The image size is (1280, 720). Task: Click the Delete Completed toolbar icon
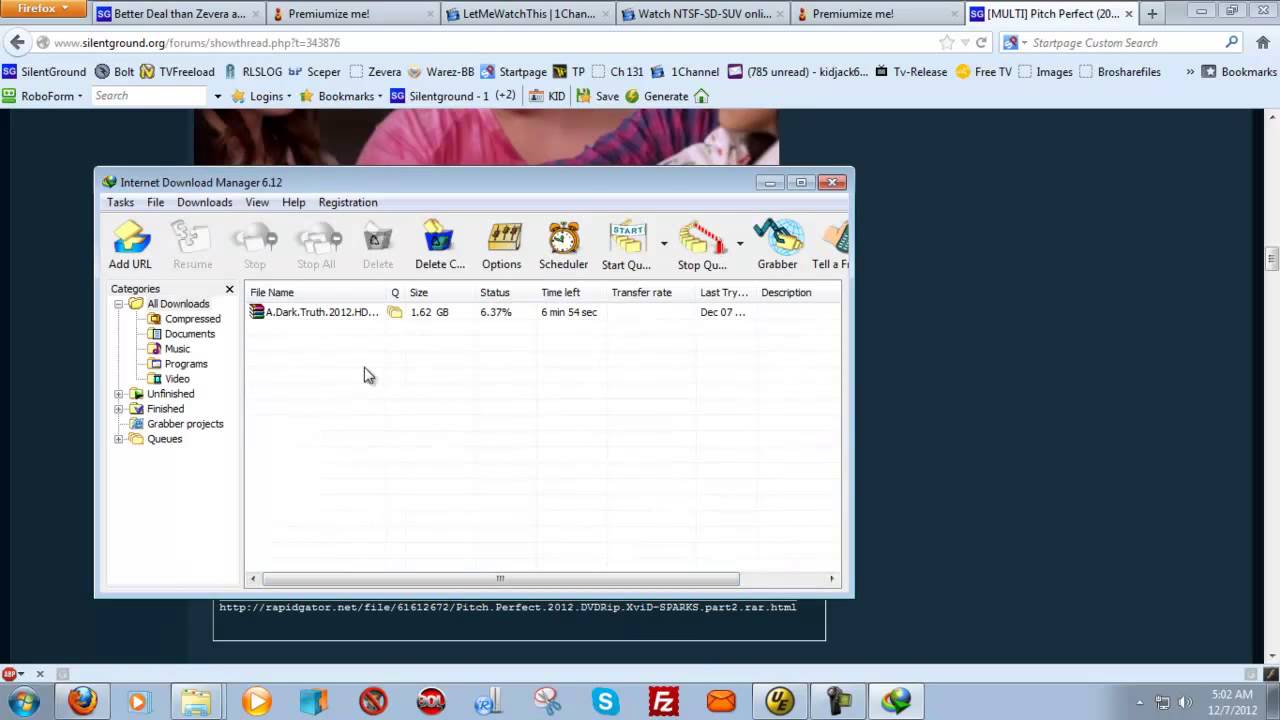440,245
